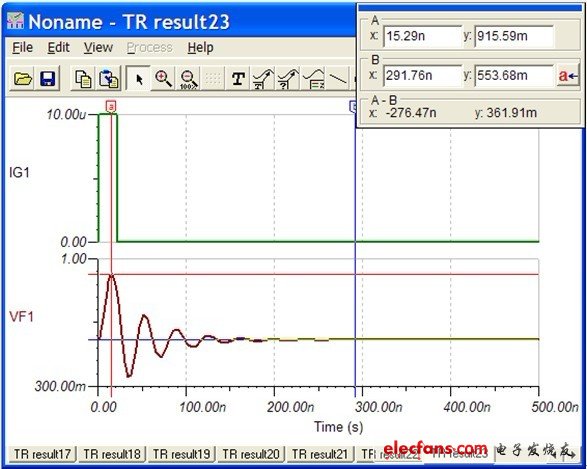Click the 100.00n time axis tick label
The width and height of the screenshot is (587, 469).
click(x=202, y=406)
